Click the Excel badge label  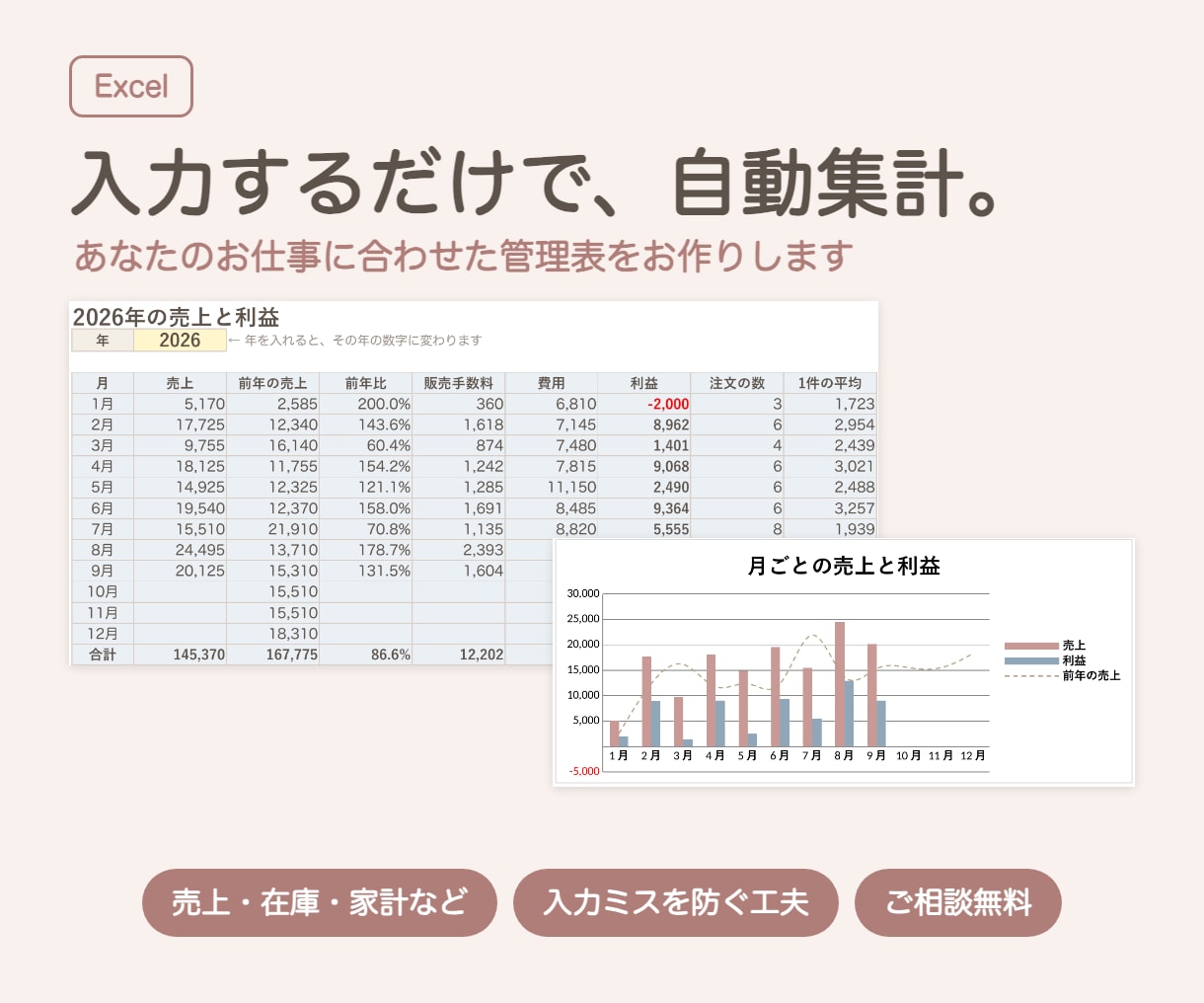pyautogui.click(x=131, y=87)
